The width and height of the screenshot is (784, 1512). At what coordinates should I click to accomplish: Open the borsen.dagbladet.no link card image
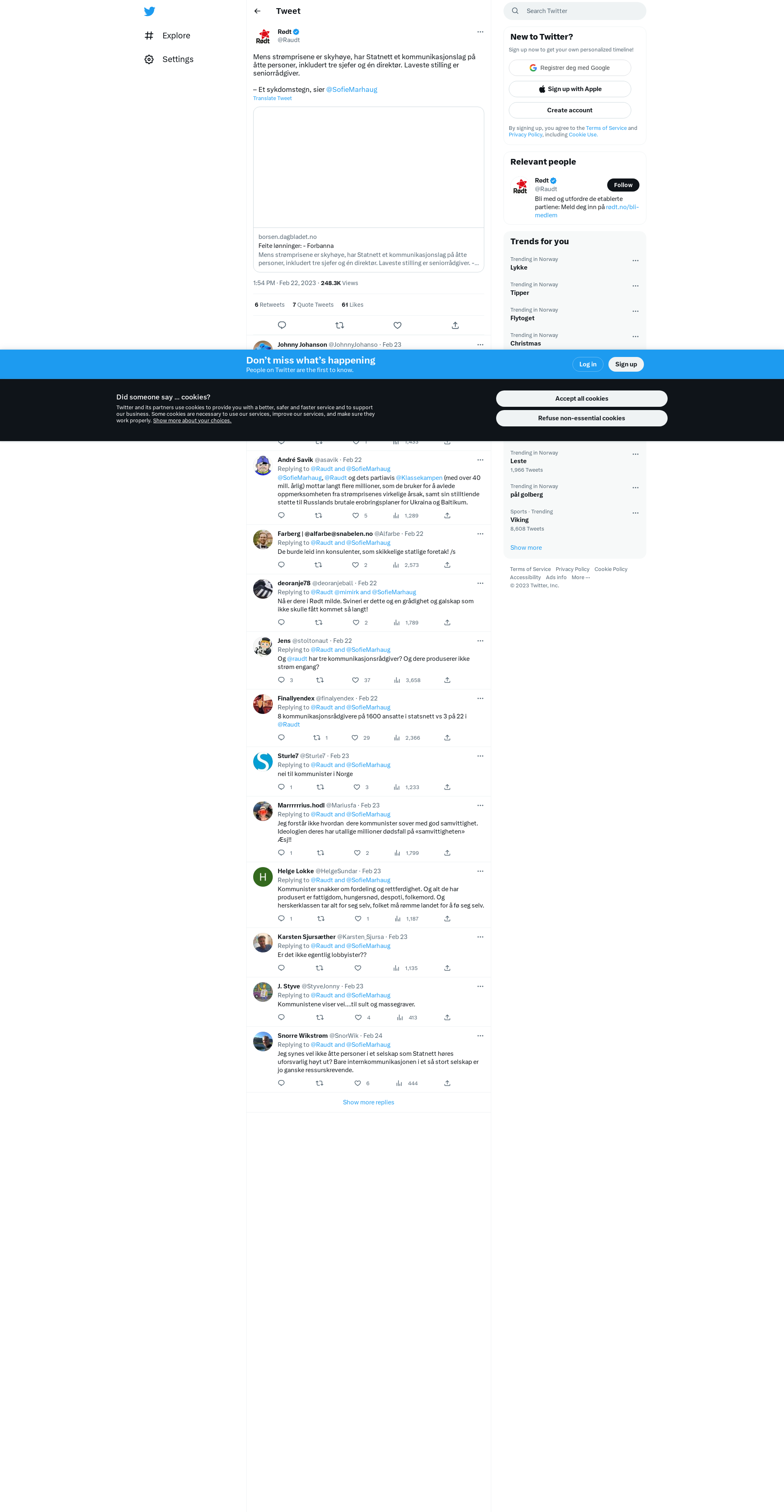click(x=369, y=167)
